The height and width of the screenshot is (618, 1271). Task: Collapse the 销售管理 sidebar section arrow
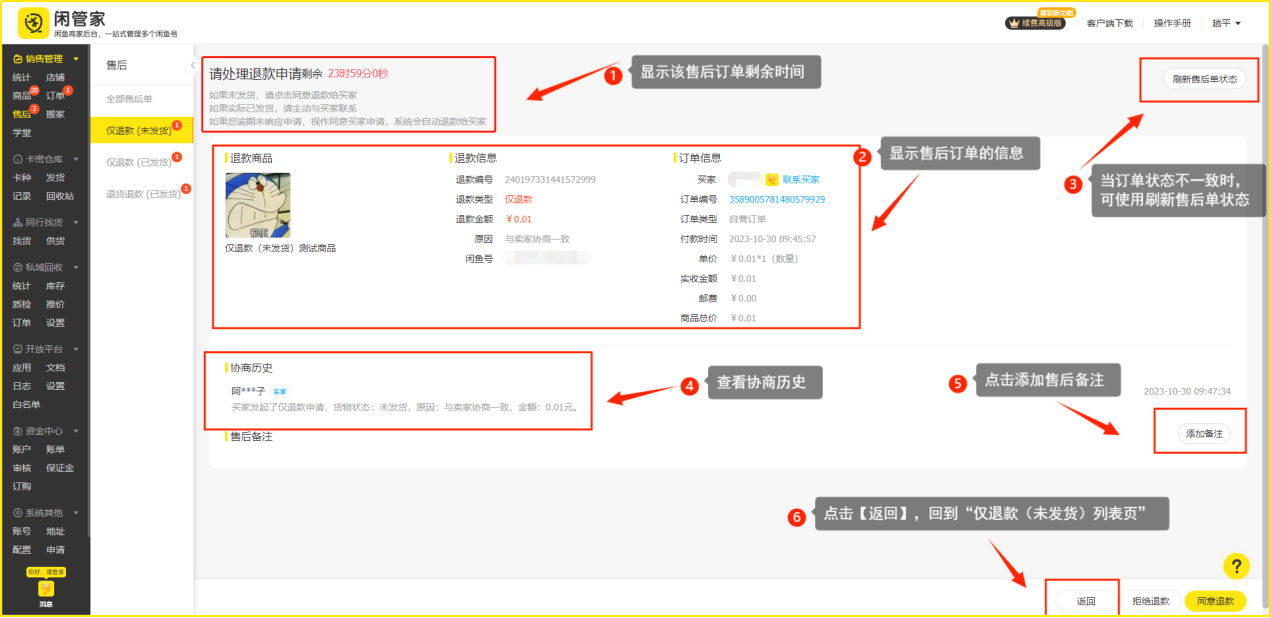[75, 59]
